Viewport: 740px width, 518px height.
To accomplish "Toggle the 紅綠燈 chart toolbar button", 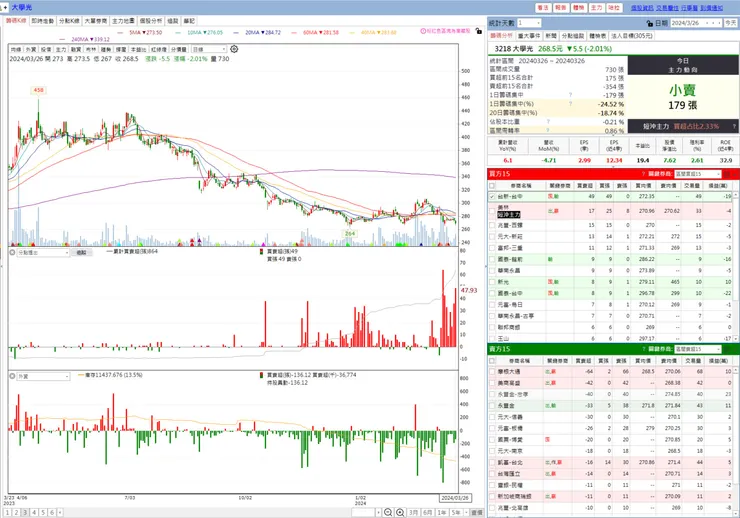I will pyautogui.click(x=159, y=49).
